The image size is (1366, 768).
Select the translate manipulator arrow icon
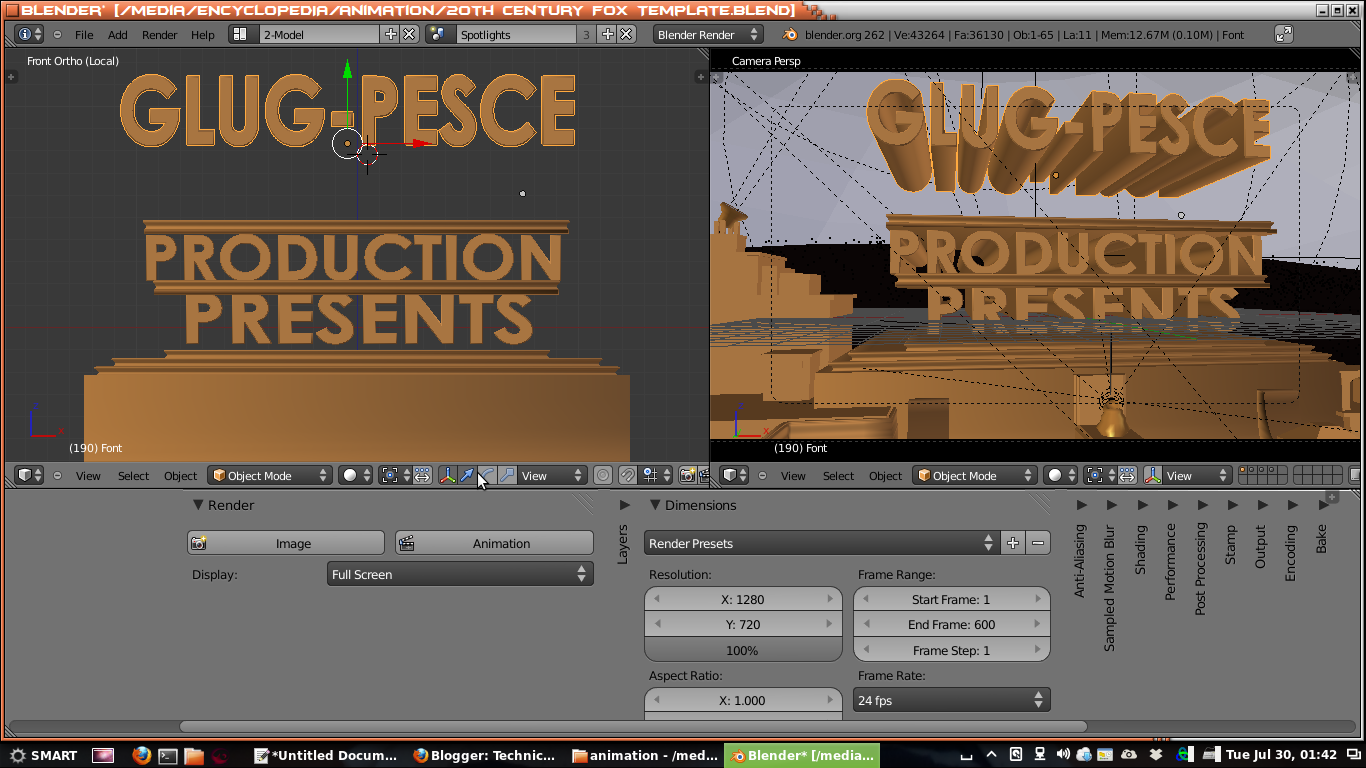(467, 476)
